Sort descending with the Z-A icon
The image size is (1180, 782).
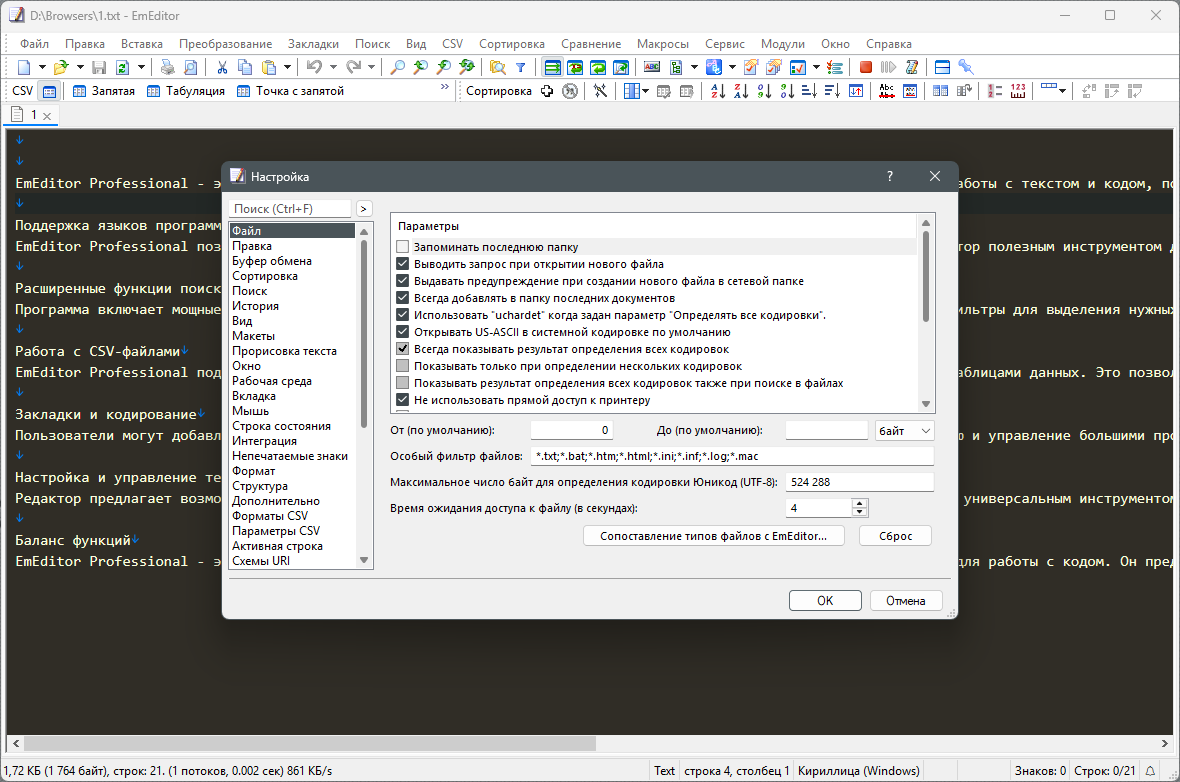(x=741, y=91)
